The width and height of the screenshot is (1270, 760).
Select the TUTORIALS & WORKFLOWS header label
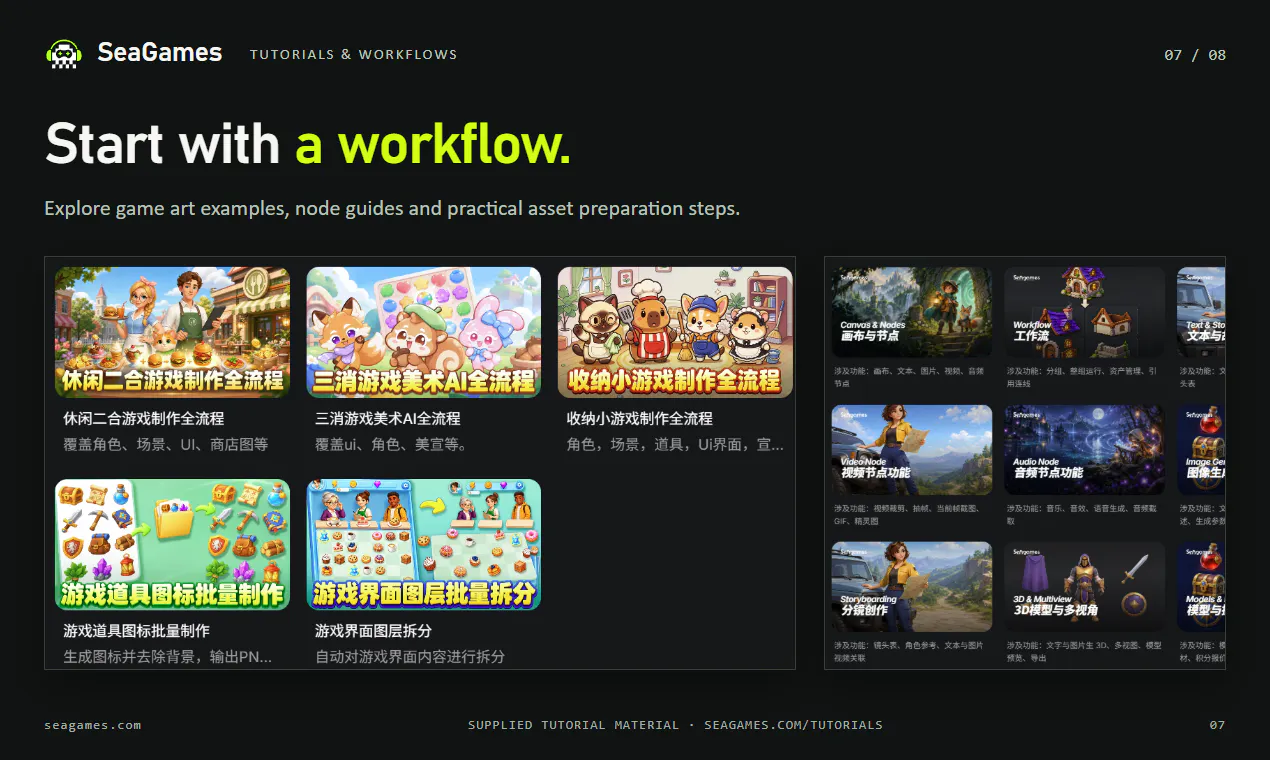click(x=354, y=55)
